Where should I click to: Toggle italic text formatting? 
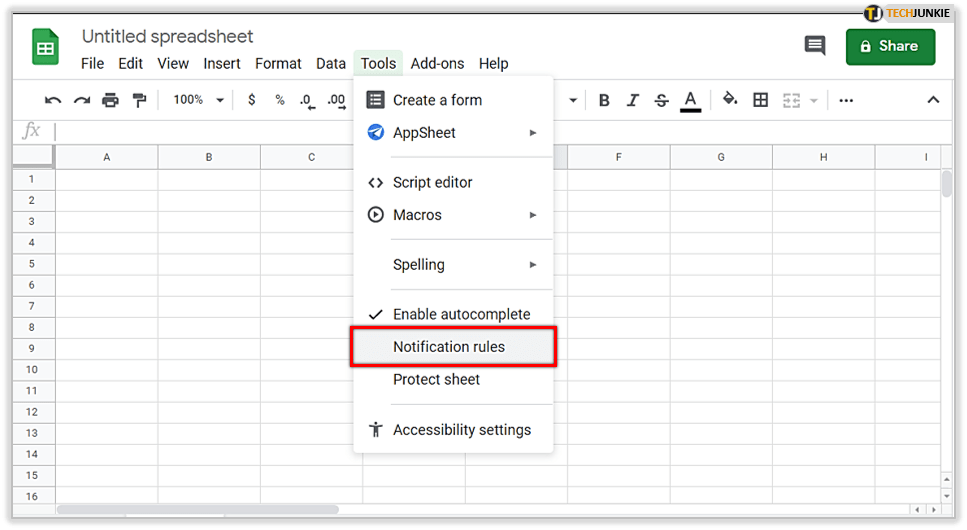[632, 100]
